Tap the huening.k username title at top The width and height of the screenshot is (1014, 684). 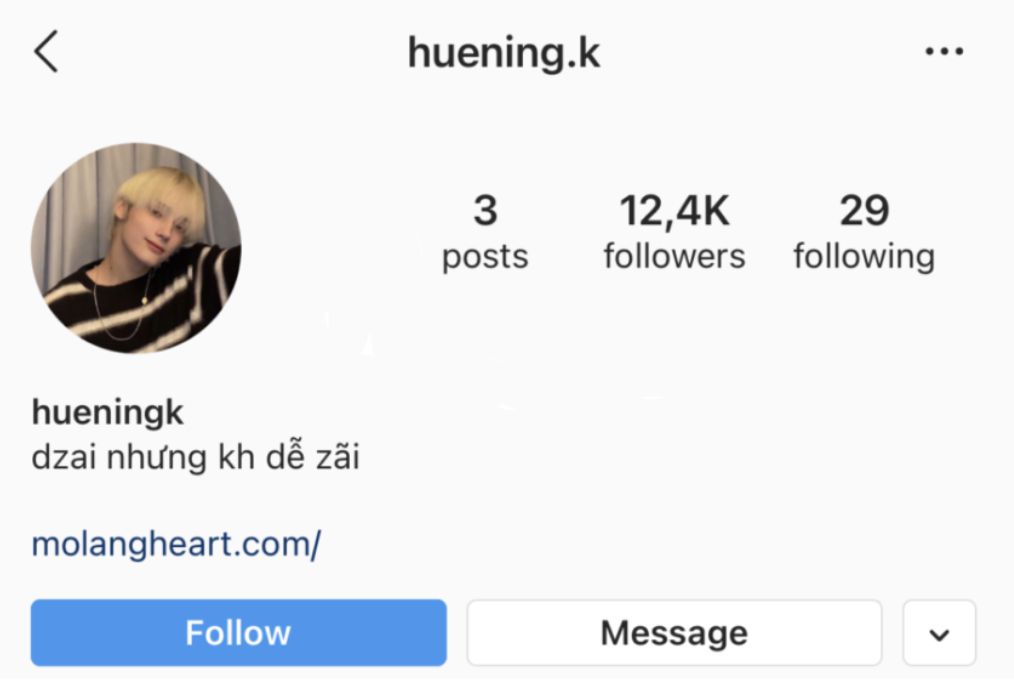(x=504, y=53)
